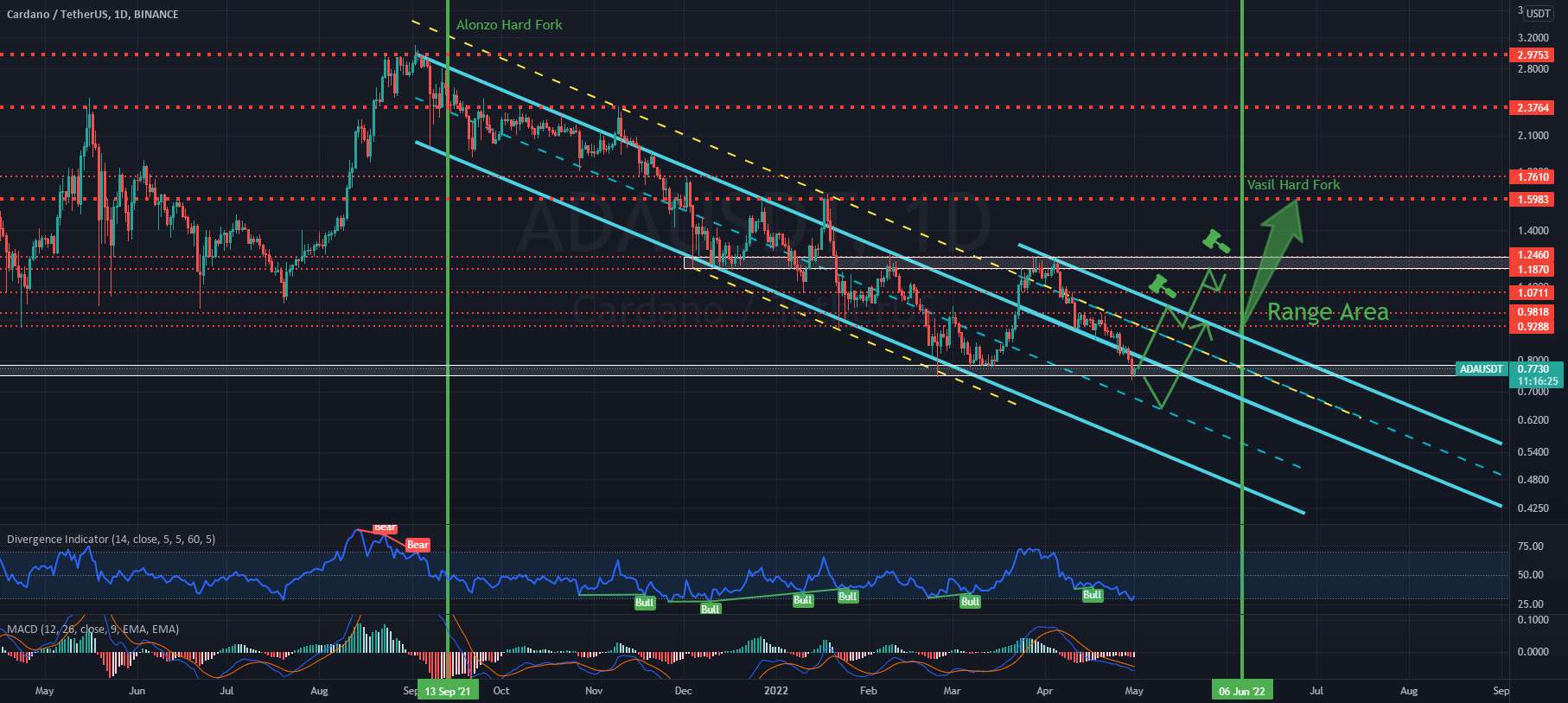Click the Nov label on time axis
The image size is (1568, 703).
[x=593, y=691]
